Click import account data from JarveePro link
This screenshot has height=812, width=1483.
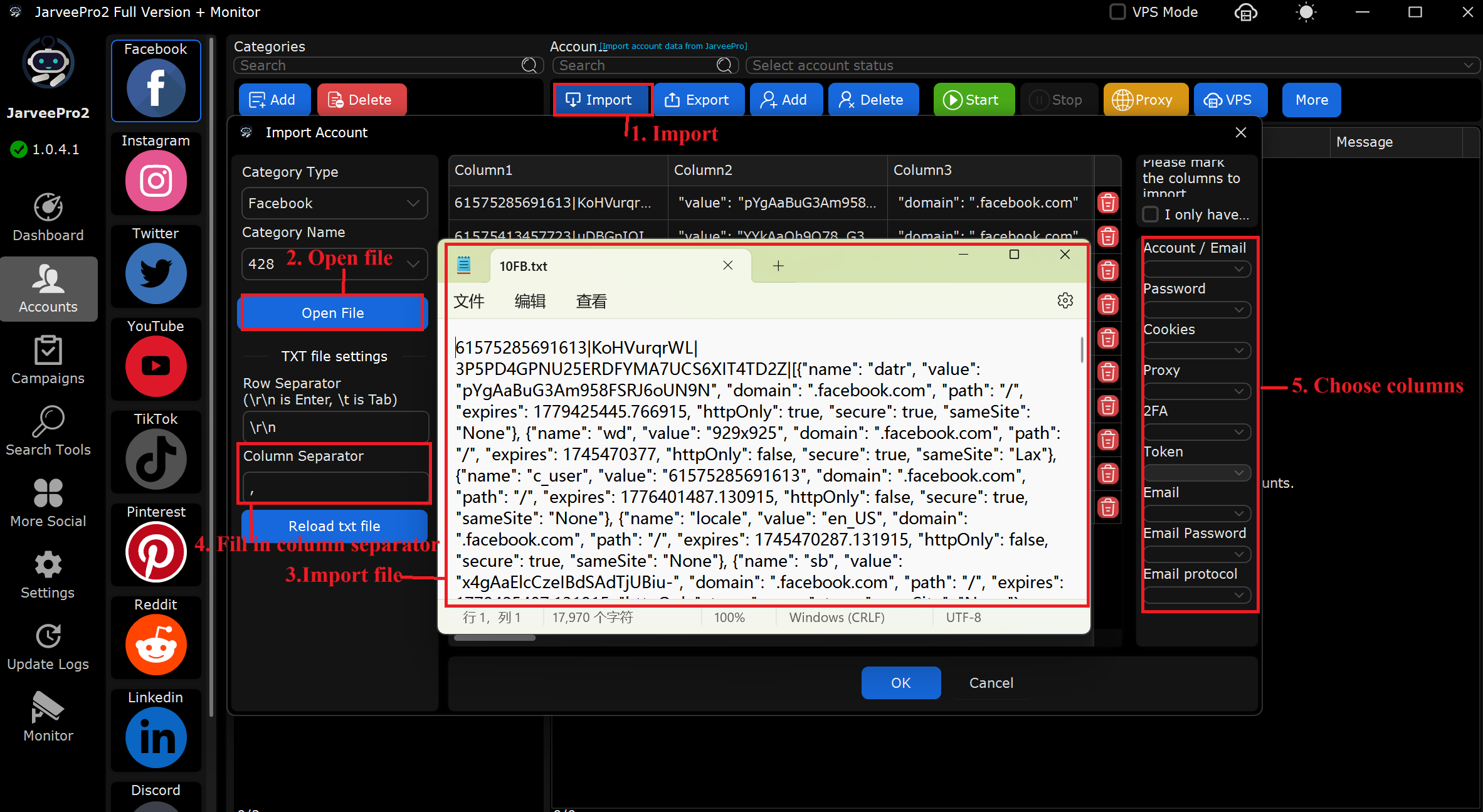tap(673, 46)
